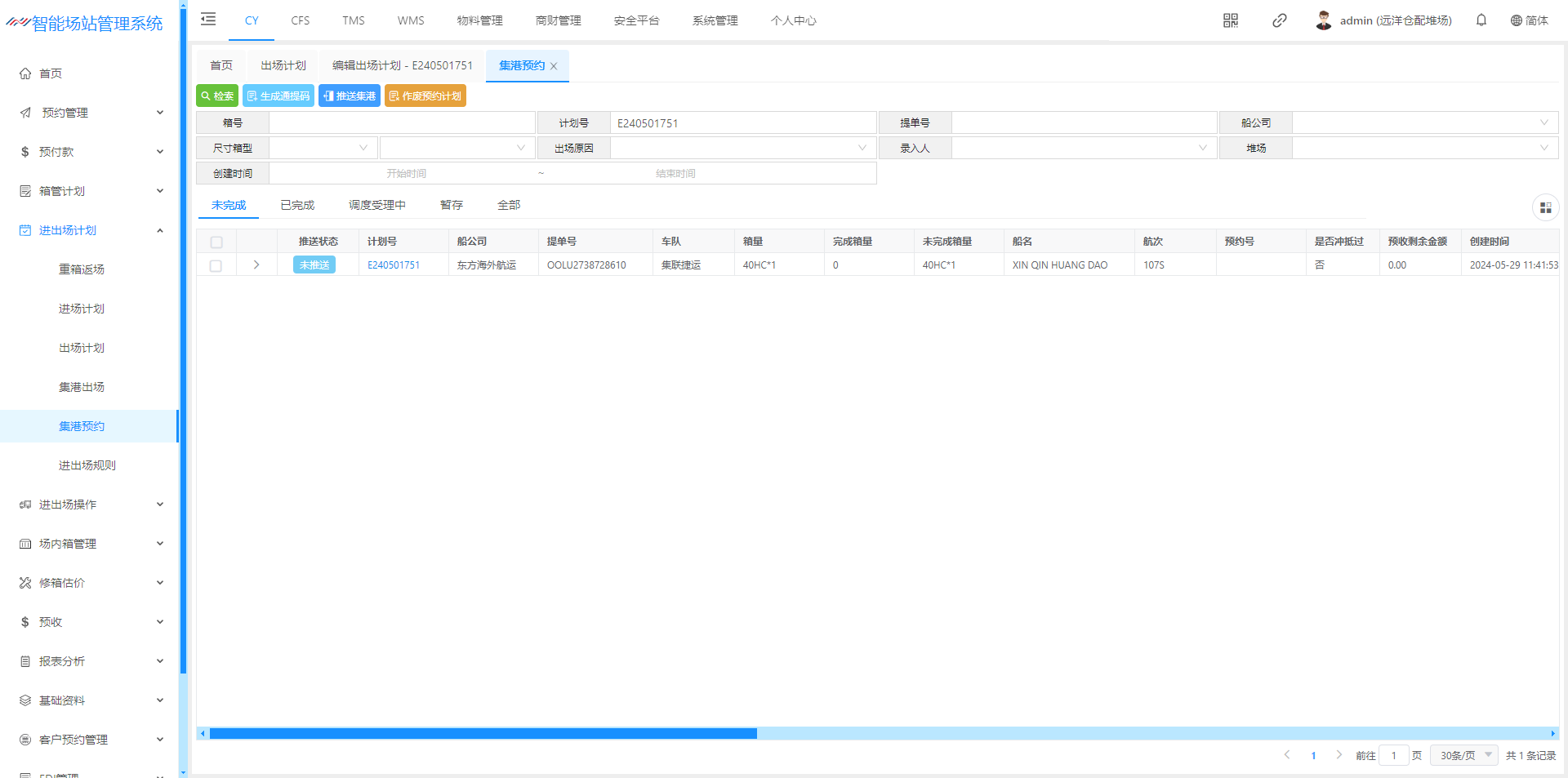Click the green 检索 search button
This screenshot has width=1568, height=778.
tap(217, 96)
